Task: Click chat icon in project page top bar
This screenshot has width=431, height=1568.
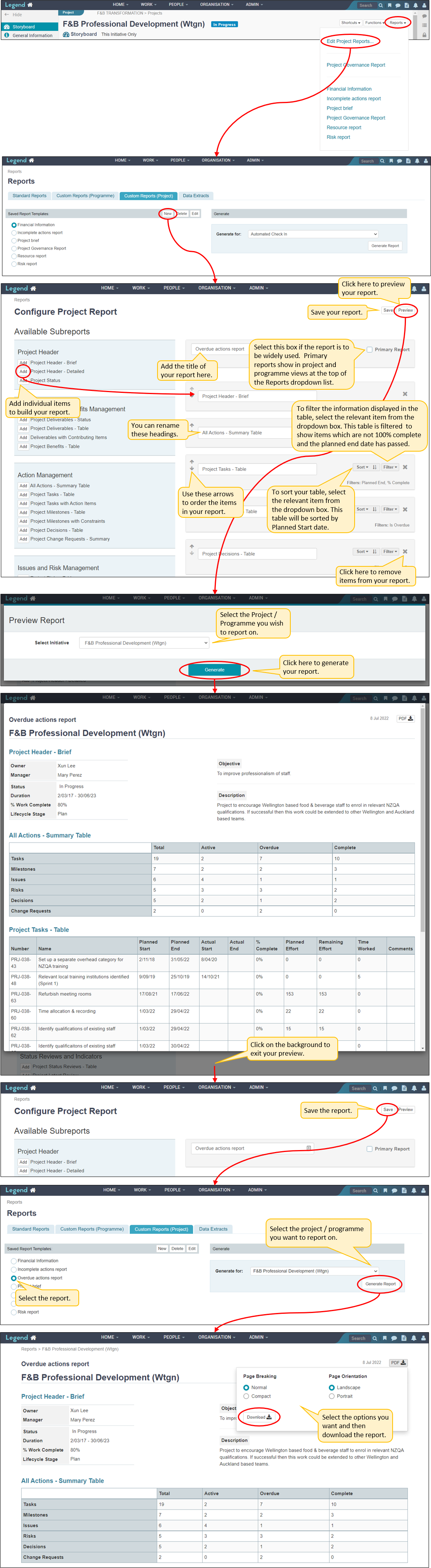Action: tap(399, 5)
